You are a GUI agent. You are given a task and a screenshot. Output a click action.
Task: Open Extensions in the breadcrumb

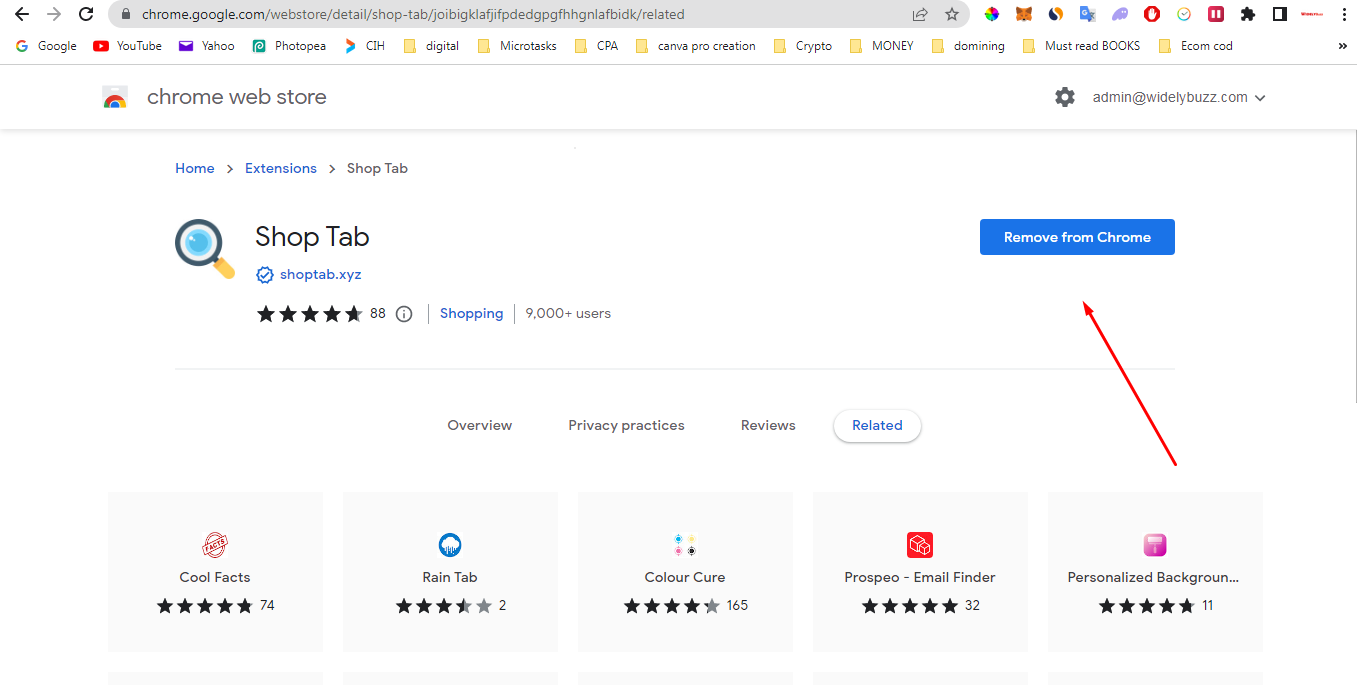[x=281, y=168]
